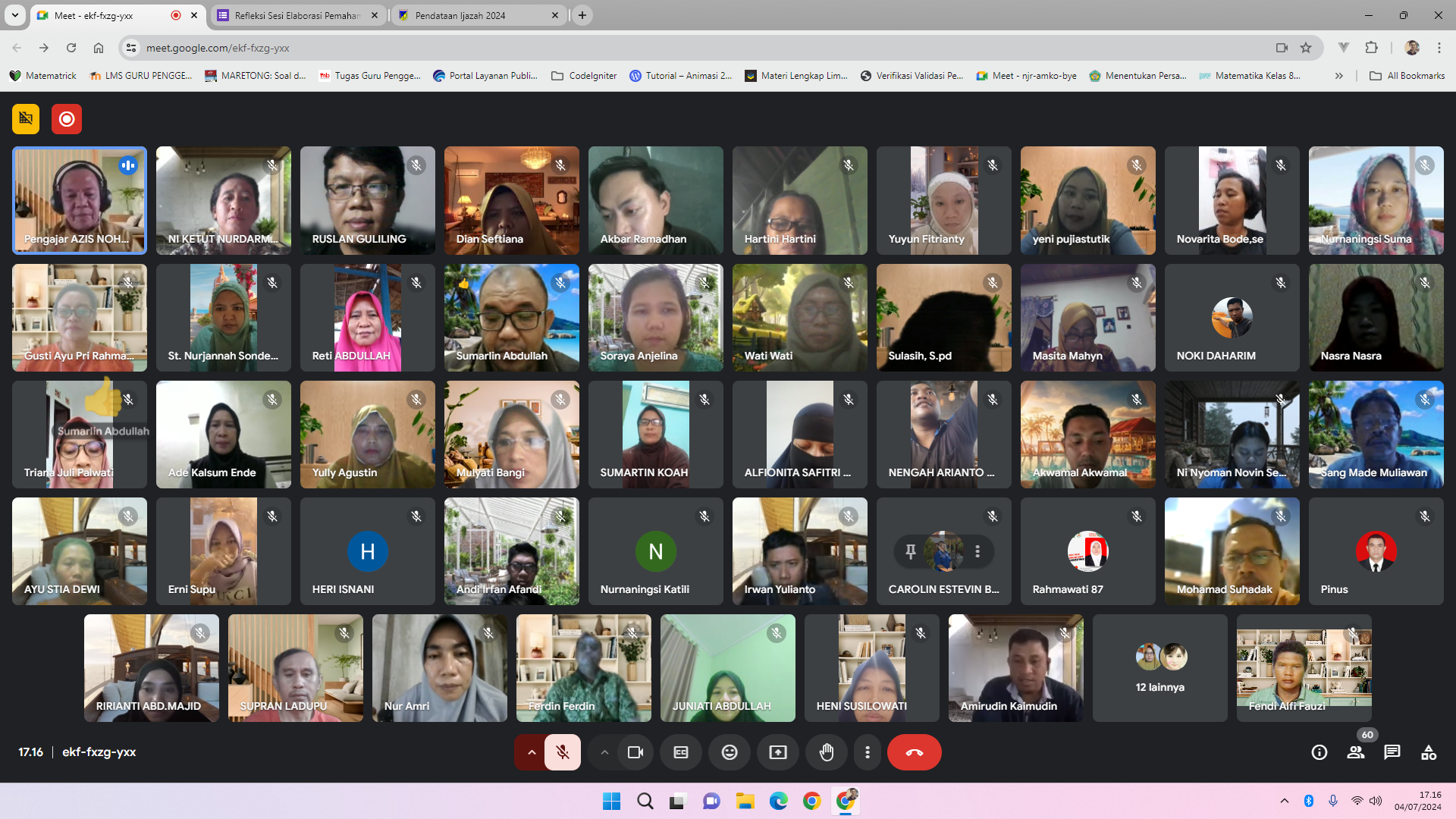Expand the audio settings arrow beside the microphone

click(532, 752)
